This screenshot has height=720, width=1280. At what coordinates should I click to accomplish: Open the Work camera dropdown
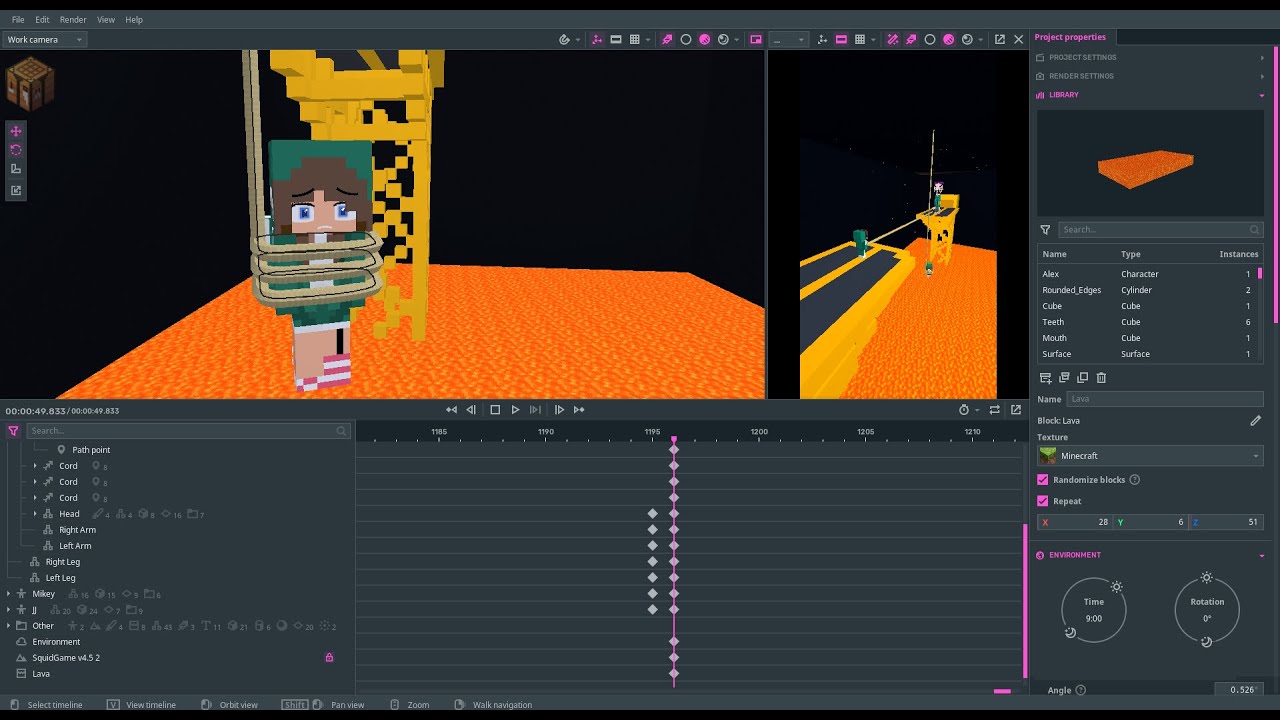point(45,40)
